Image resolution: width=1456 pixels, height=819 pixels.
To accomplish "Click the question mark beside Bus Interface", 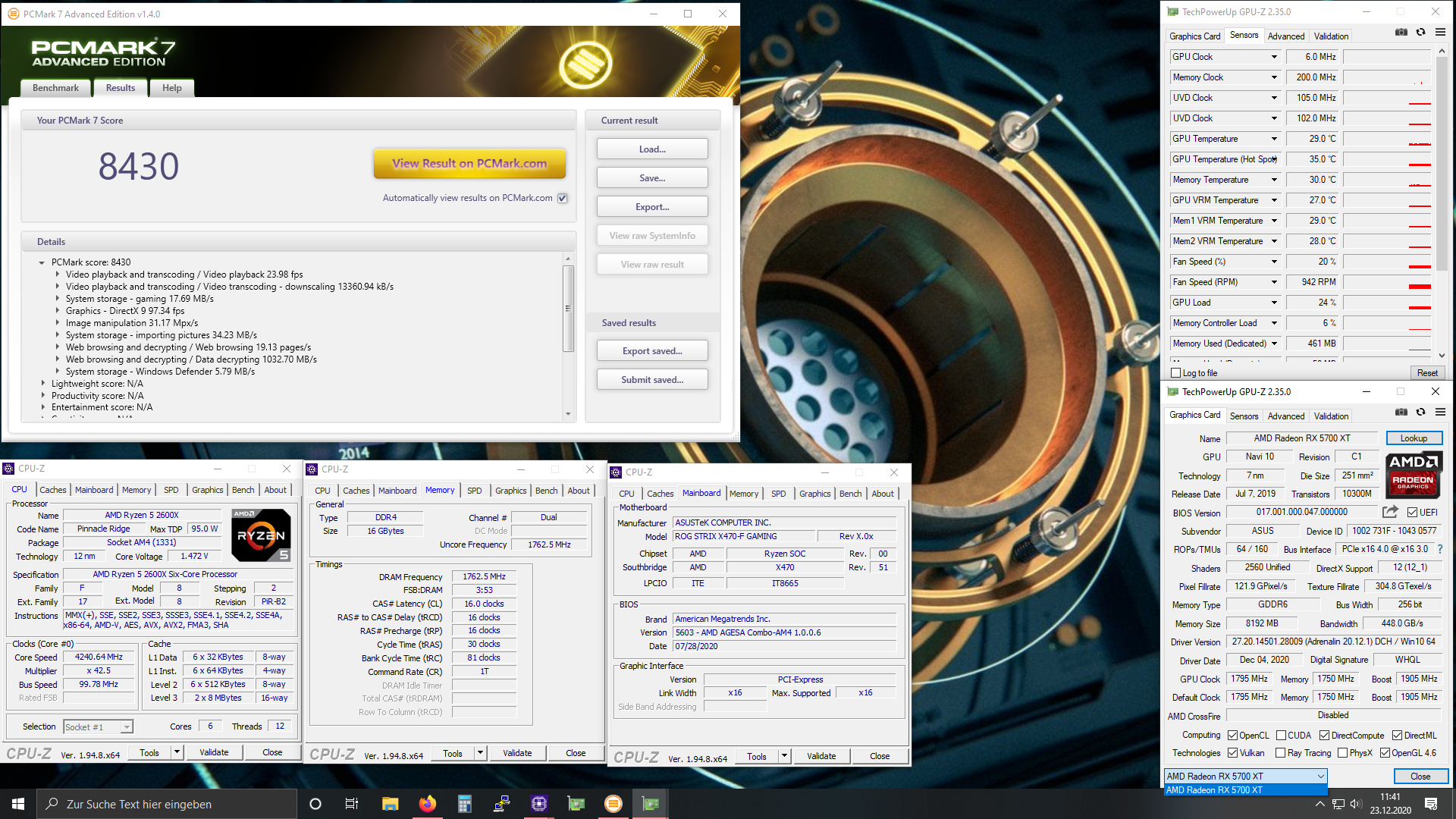I will 1439,549.
